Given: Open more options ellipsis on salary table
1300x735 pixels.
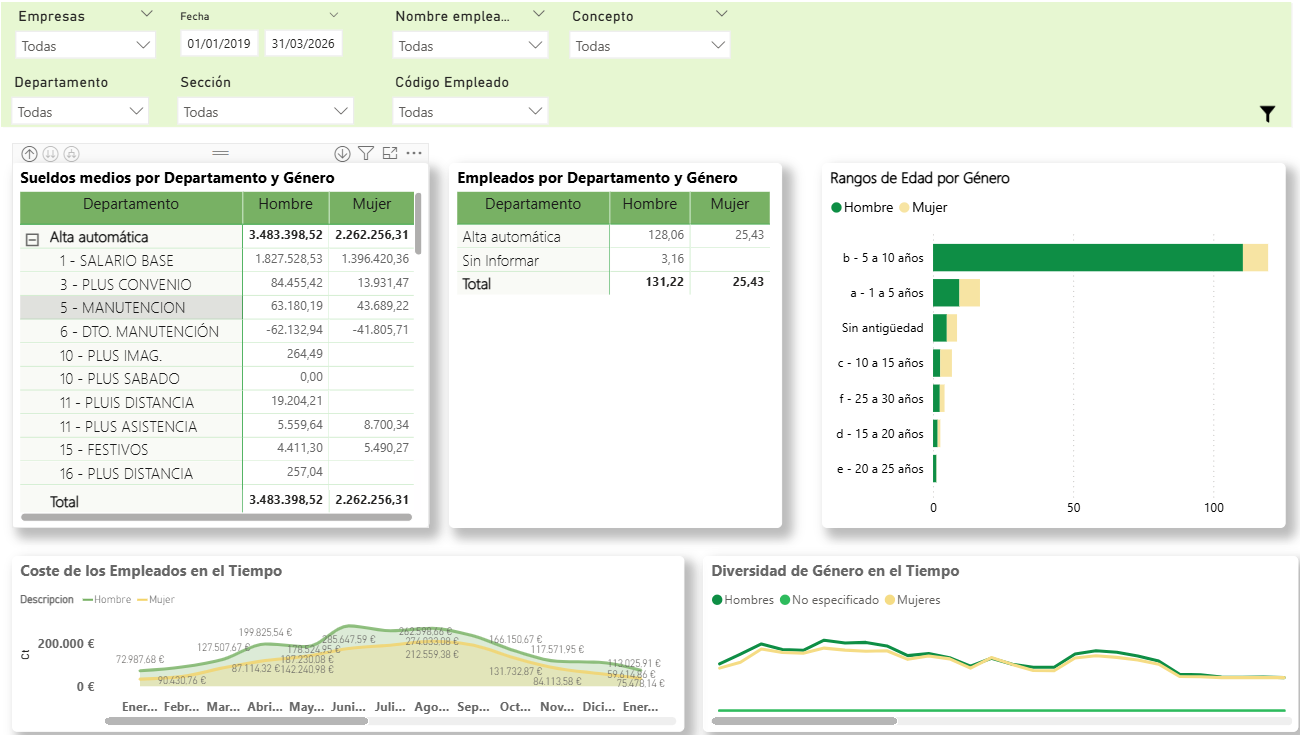Looking at the screenshot, I should [x=414, y=154].
